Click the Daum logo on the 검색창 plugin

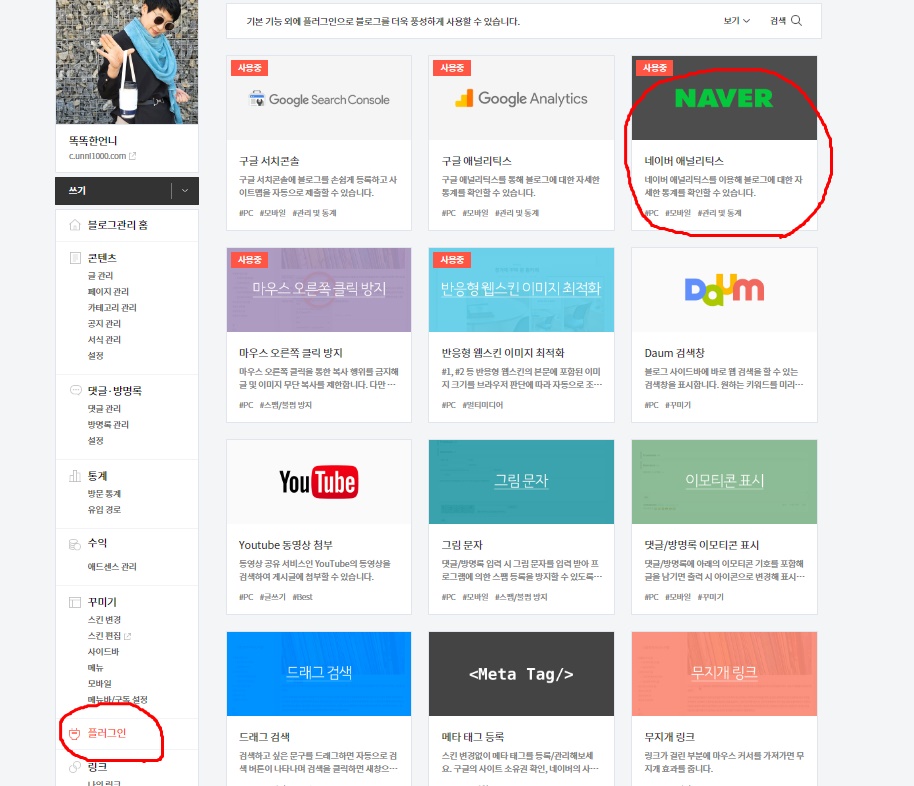723,289
